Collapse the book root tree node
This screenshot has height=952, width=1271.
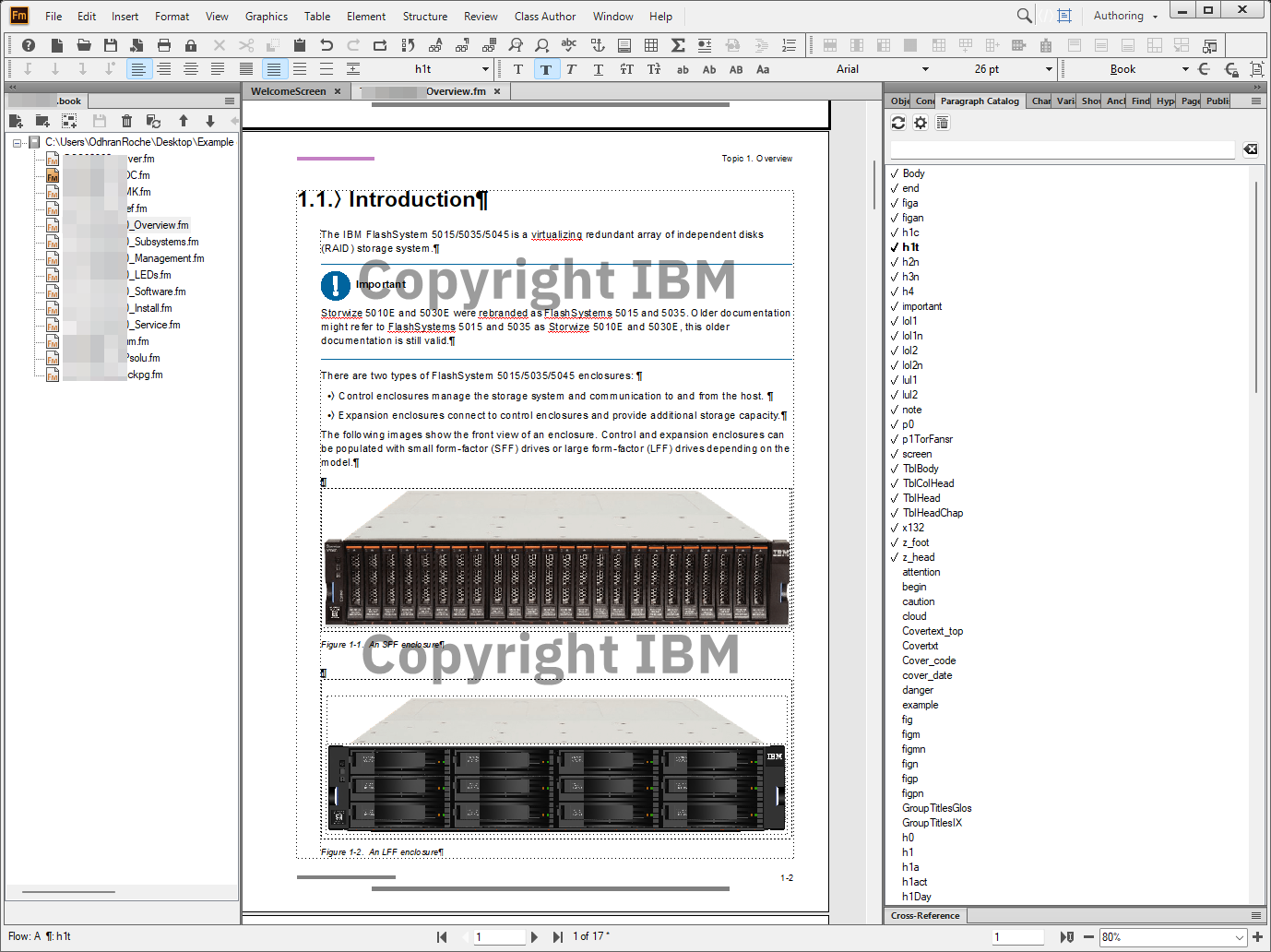tap(18, 143)
